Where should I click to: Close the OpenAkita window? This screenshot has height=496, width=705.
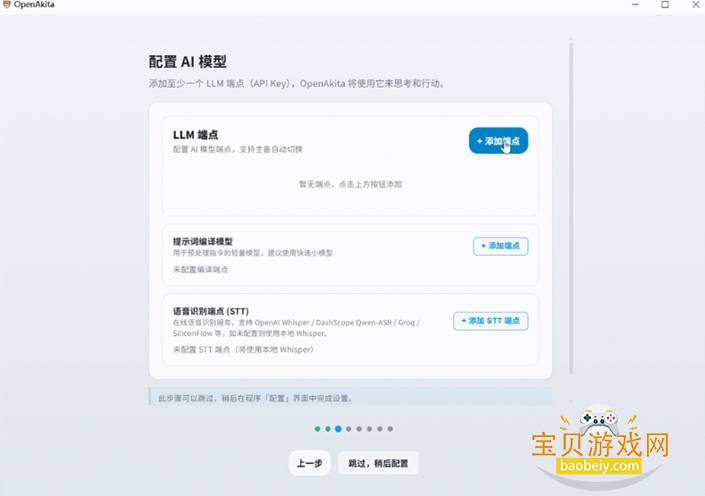[x=693, y=5]
